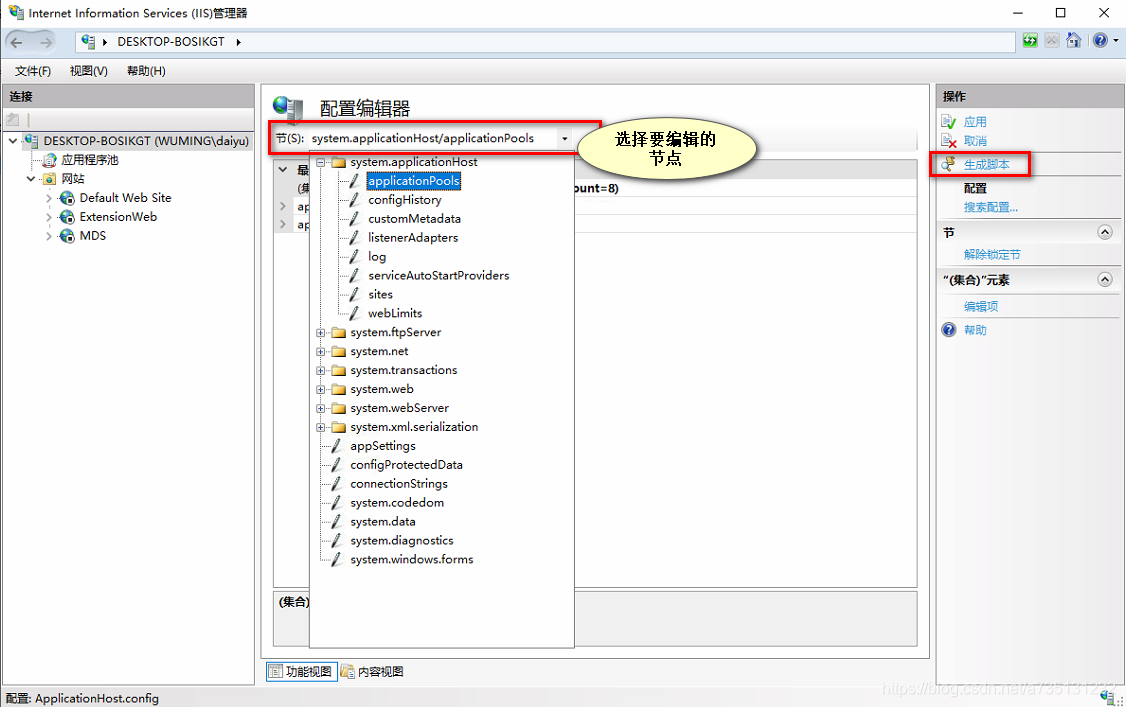Viewport: 1126px width, 707px height.
Task: Expand the system.xml.serialization node
Action: coord(321,427)
